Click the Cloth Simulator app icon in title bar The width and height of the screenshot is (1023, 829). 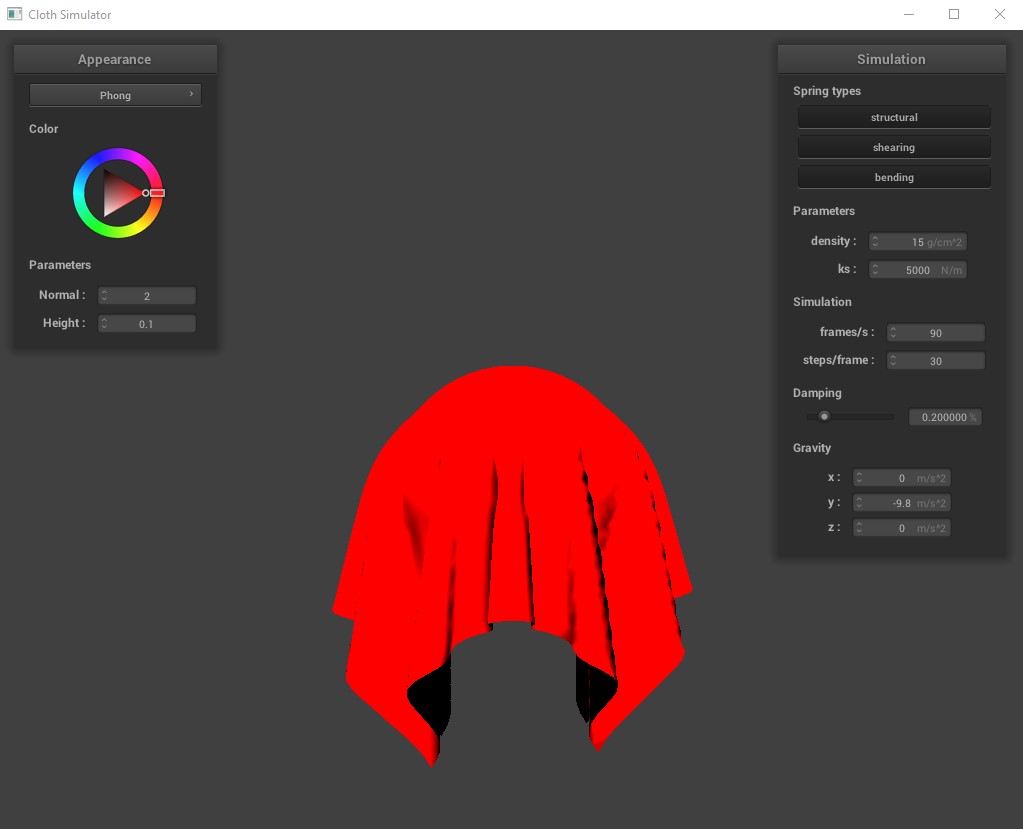(14, 14)
